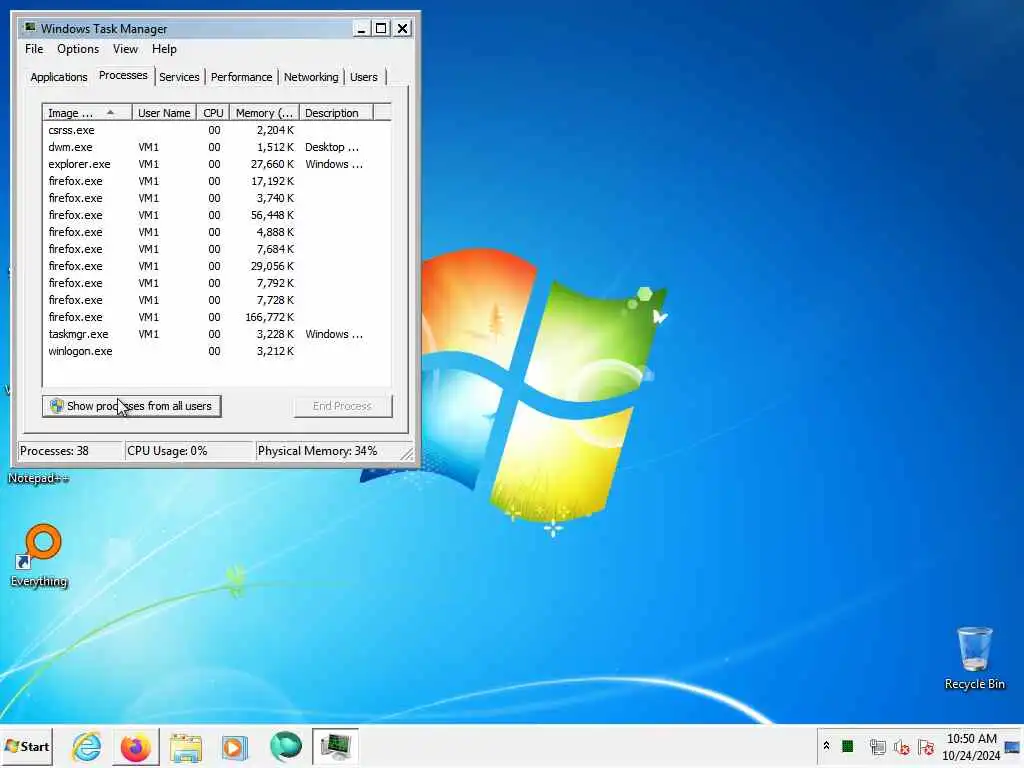
Task: Select the taskmgr.exe process row
Action: click(217, 334)
